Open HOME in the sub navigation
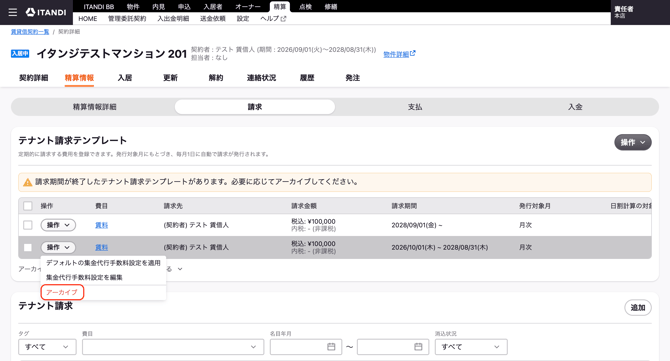Image resolution: width=670 pixels, height=361 pixels. pos(88,19)
